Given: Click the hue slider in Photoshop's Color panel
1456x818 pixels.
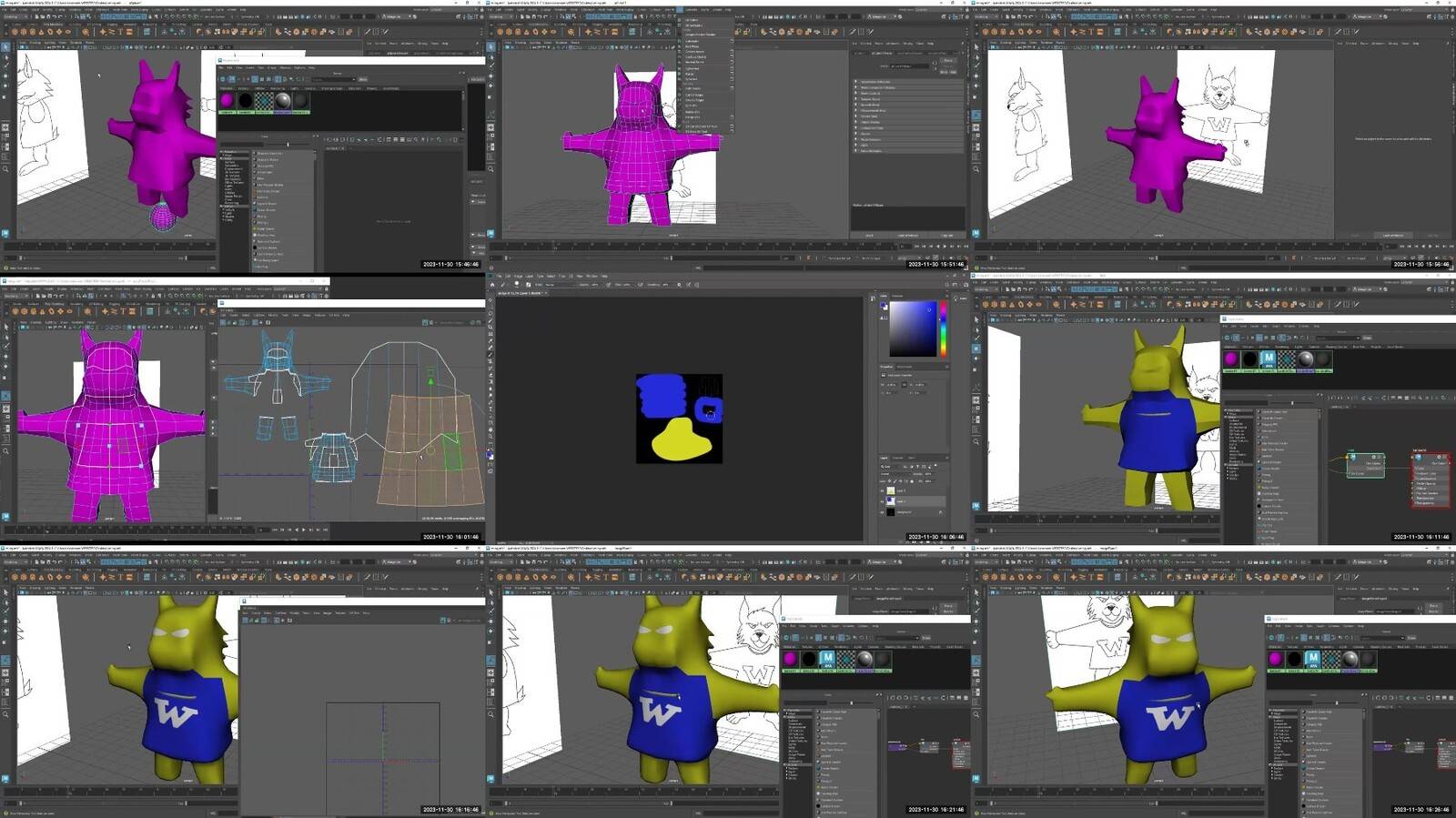Looking at the screenshot, I should point(943,329).
